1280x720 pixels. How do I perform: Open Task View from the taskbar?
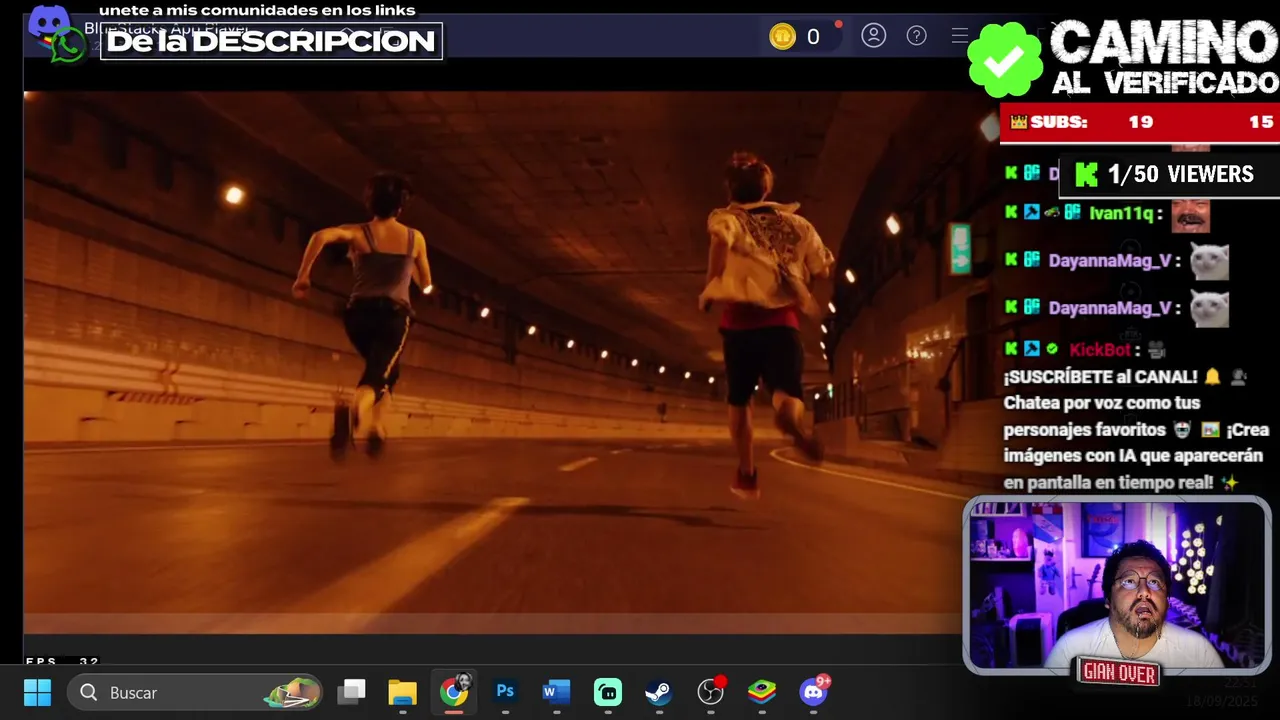pos(351,692)
